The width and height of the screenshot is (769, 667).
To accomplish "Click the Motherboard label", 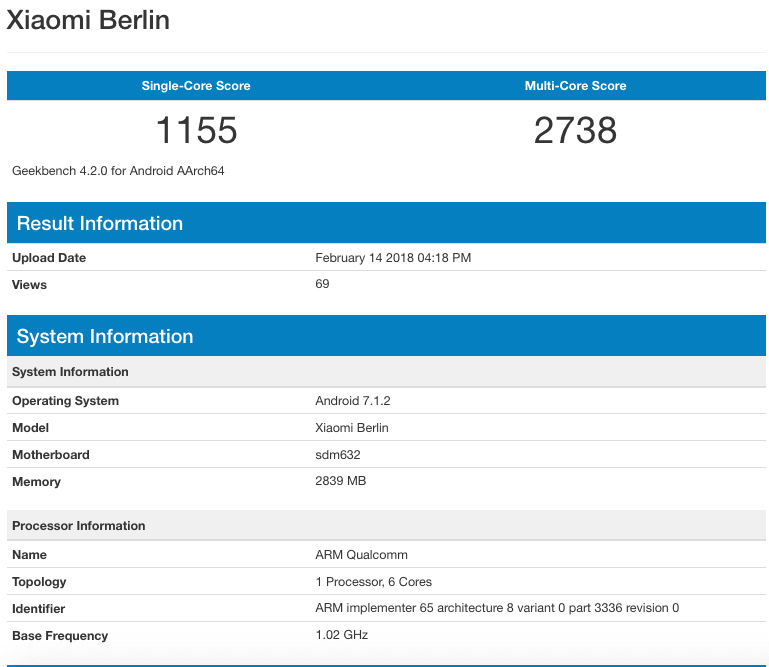I will point(51,455).
